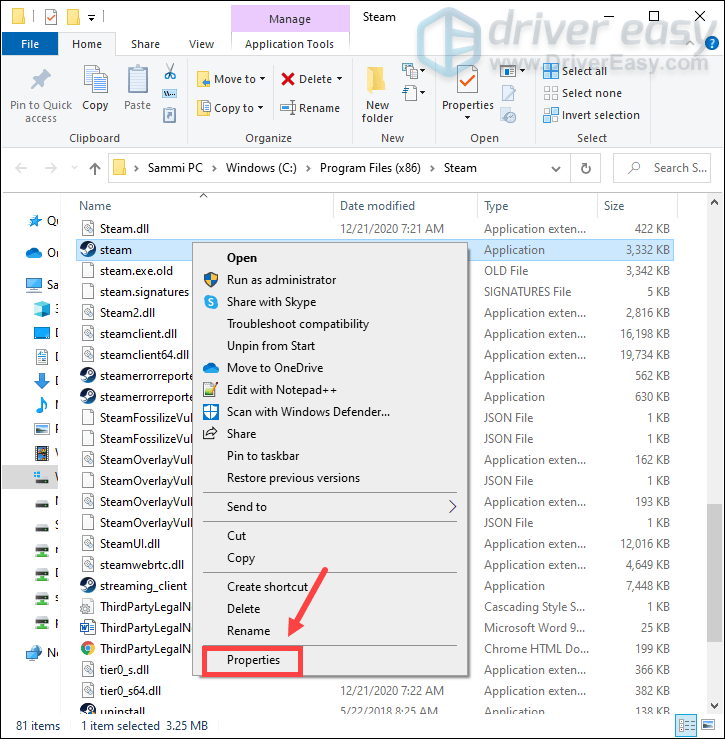The width and height of the screenshot is (725, 739).
Task: Click the Cut scissors icon
Action: pos(170,71)
